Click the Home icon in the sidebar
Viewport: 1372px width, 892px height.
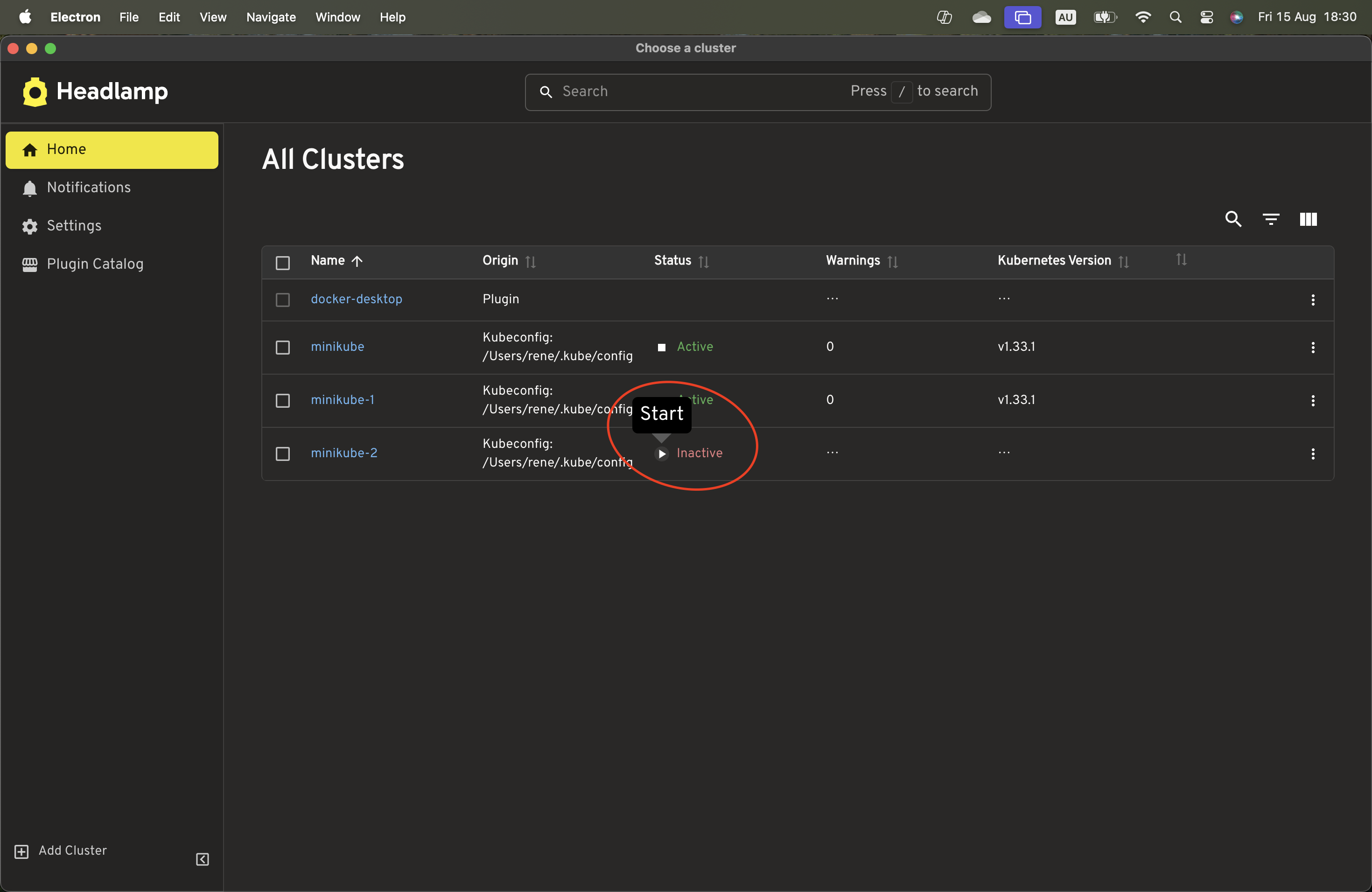tap(29, 149)
